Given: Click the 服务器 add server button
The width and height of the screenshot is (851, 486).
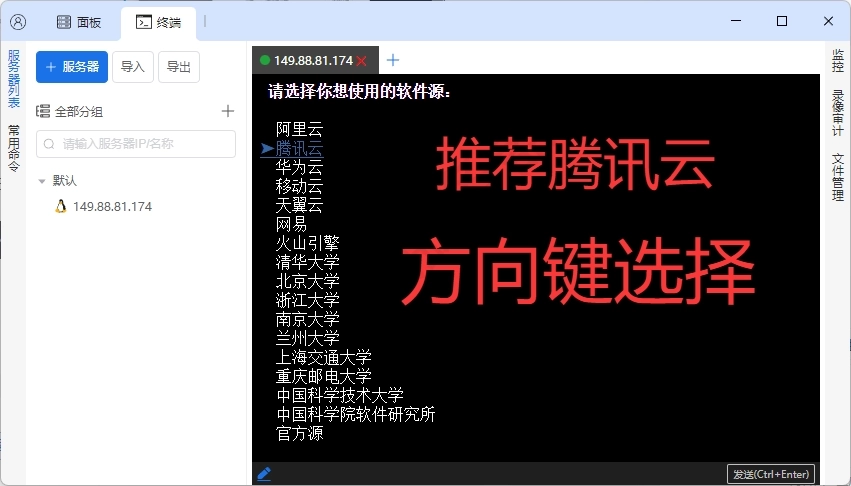Looking at the screenshot, I should [x=72, y=67].
